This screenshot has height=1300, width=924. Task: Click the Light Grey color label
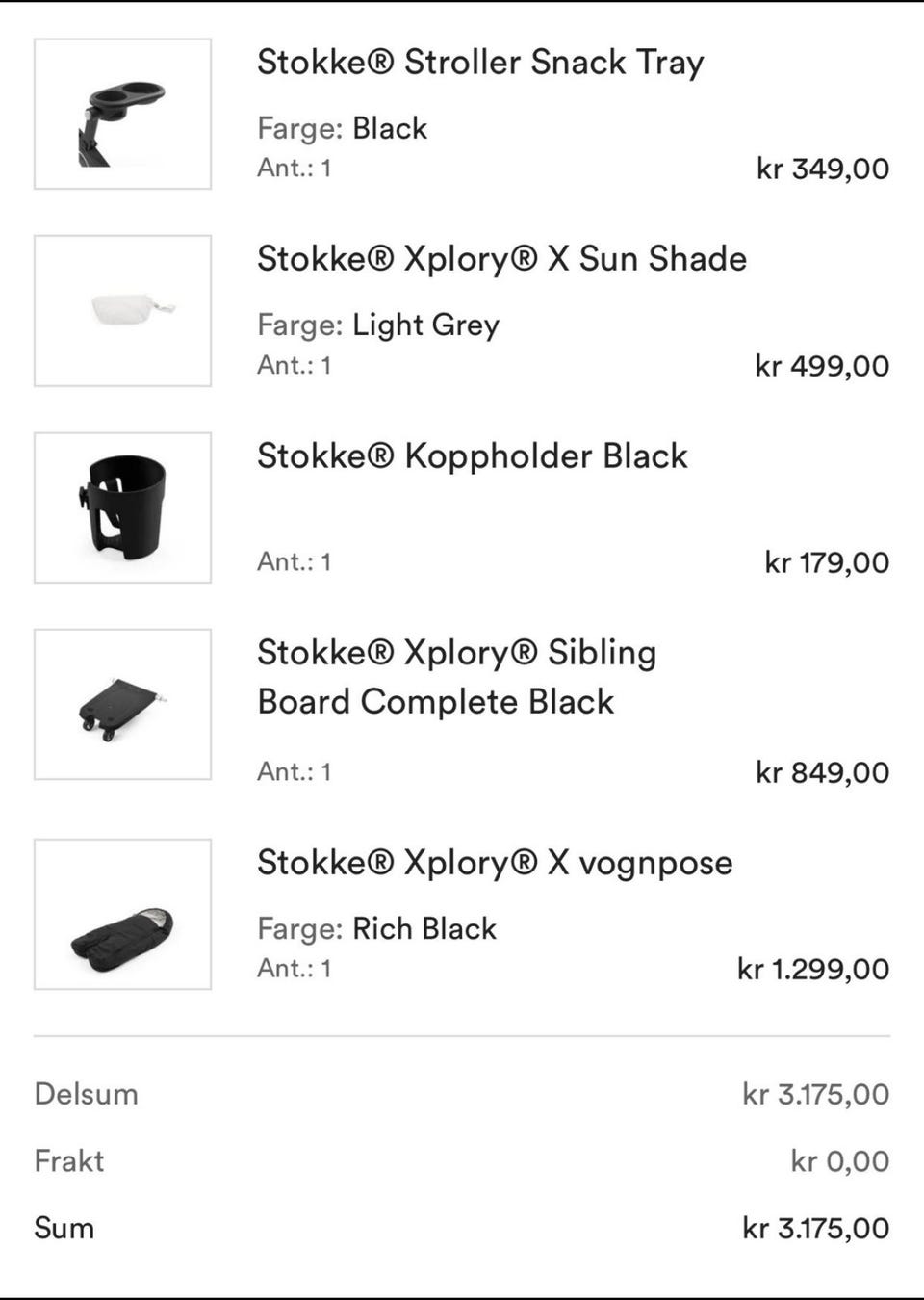coord(425,325)
